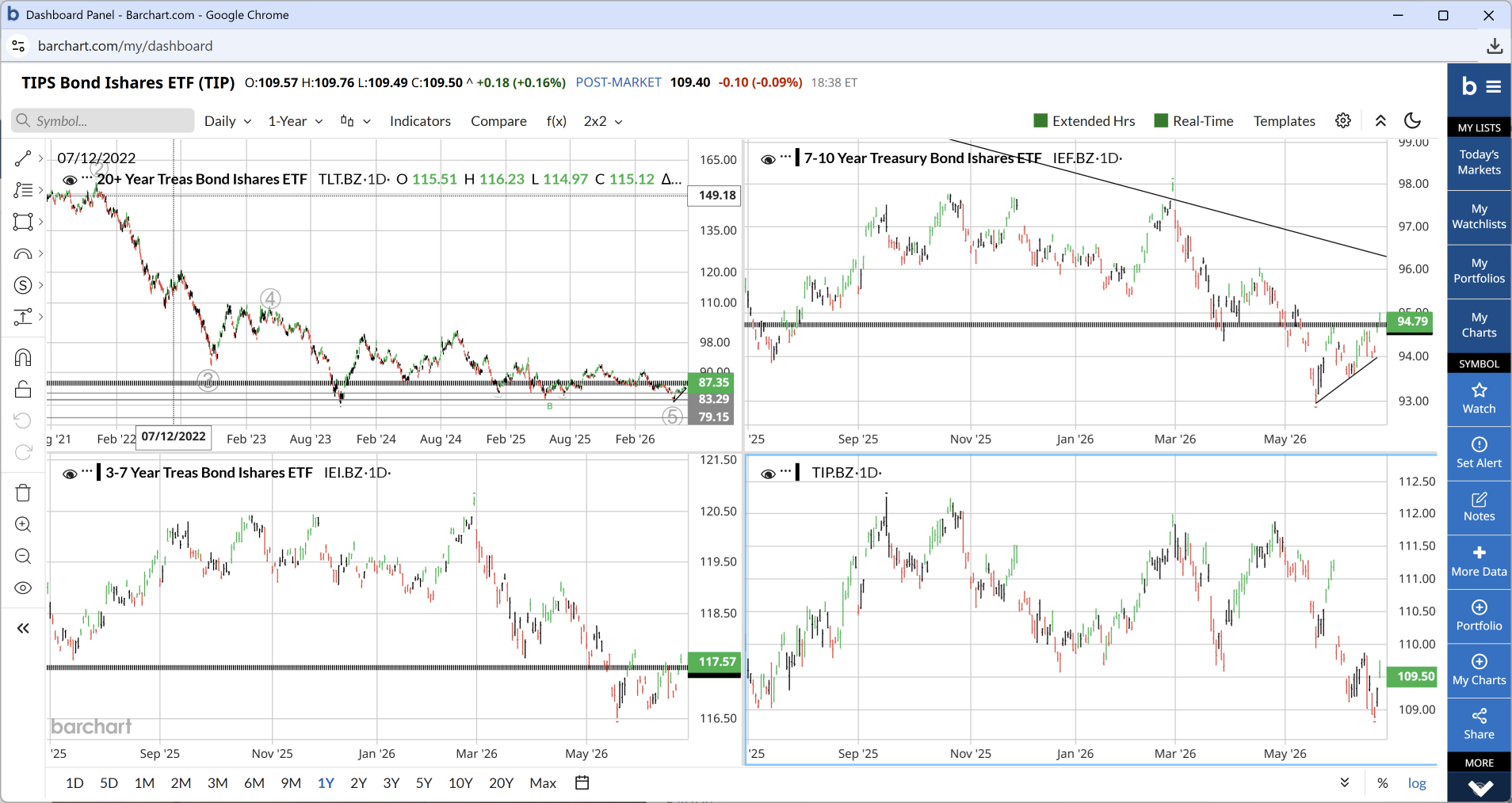This screenshot has width=1512, height=803.
Task: Collapse the drawing toolbar with double chevron
Action: (x=22, y=628)
